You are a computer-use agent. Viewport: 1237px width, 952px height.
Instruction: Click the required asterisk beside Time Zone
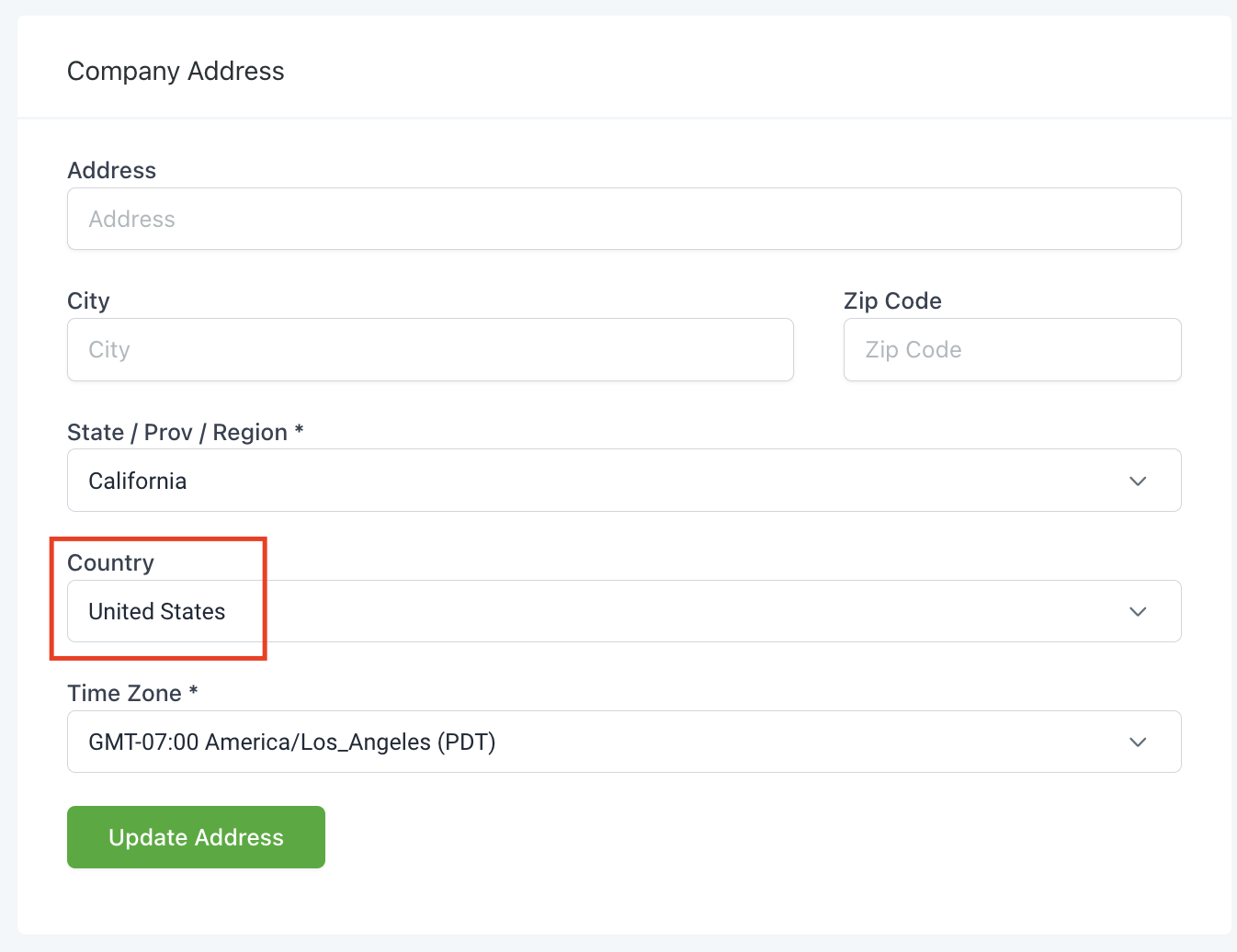(194, 691)
